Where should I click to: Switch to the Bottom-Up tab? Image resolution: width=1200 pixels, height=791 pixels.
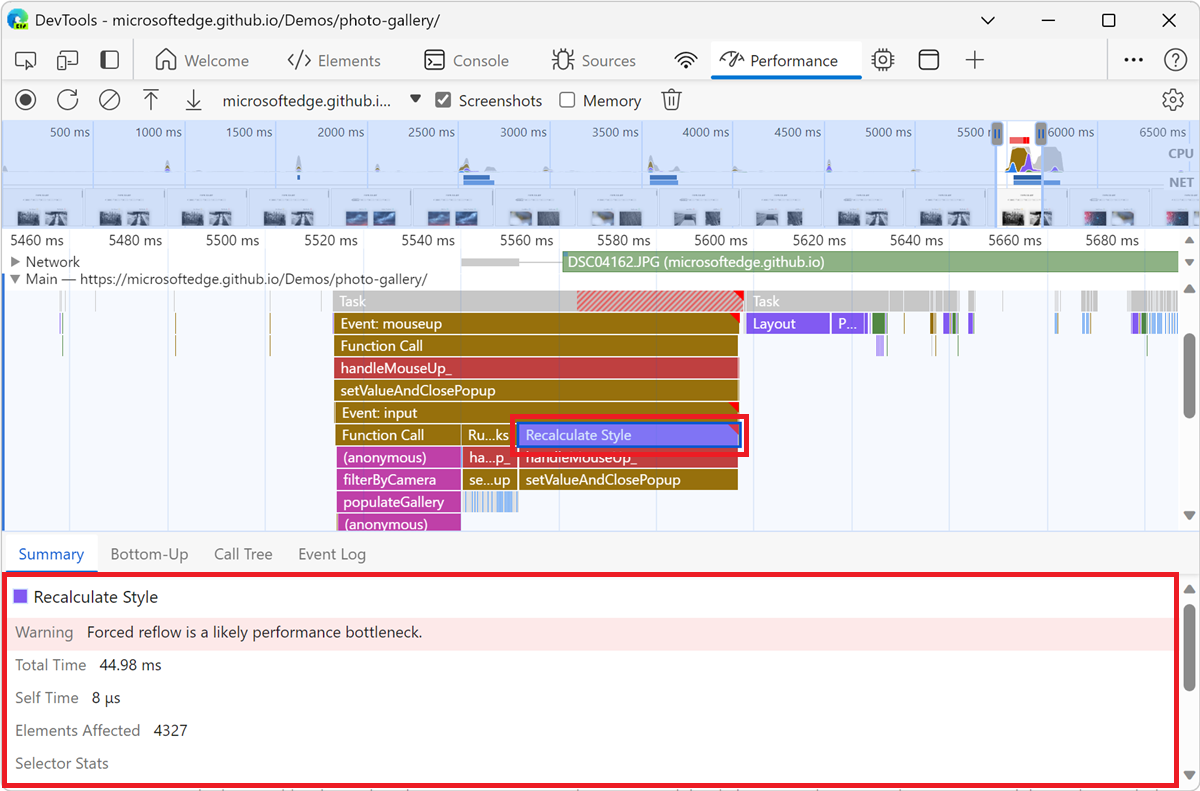point(149,553)
